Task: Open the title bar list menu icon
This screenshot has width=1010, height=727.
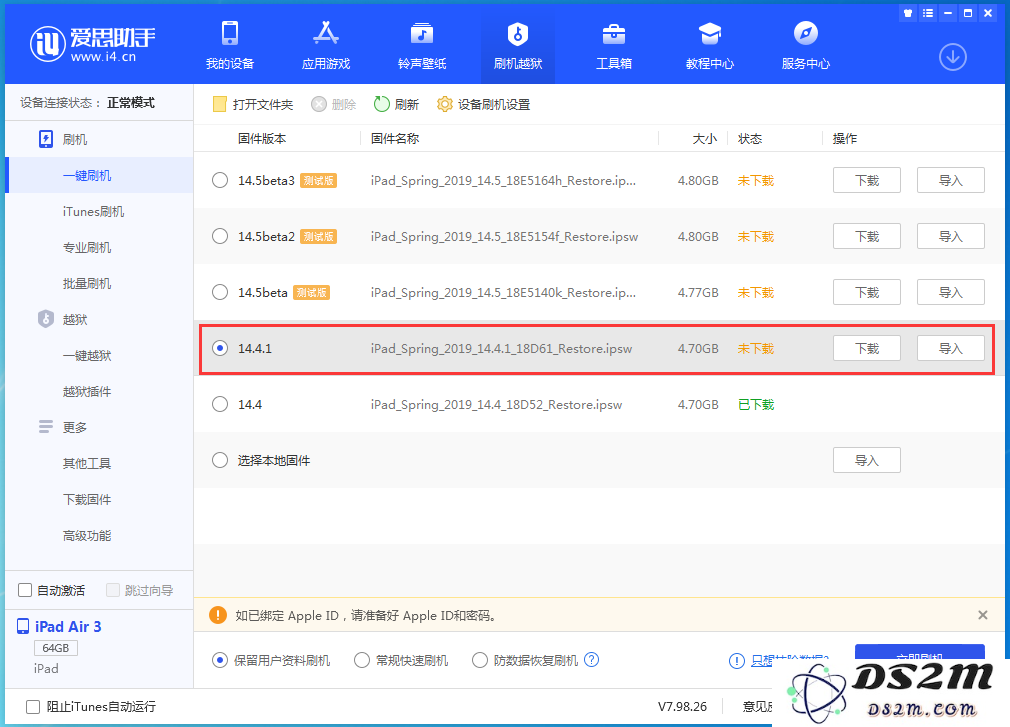Action: (x=928, y=13)
